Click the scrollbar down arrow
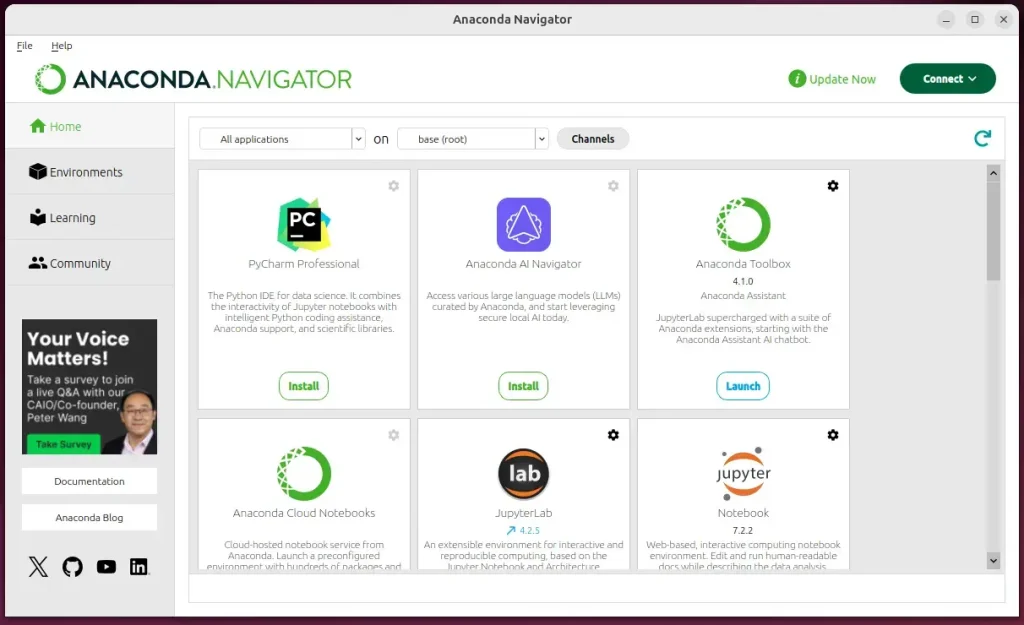 click(993, 560)
